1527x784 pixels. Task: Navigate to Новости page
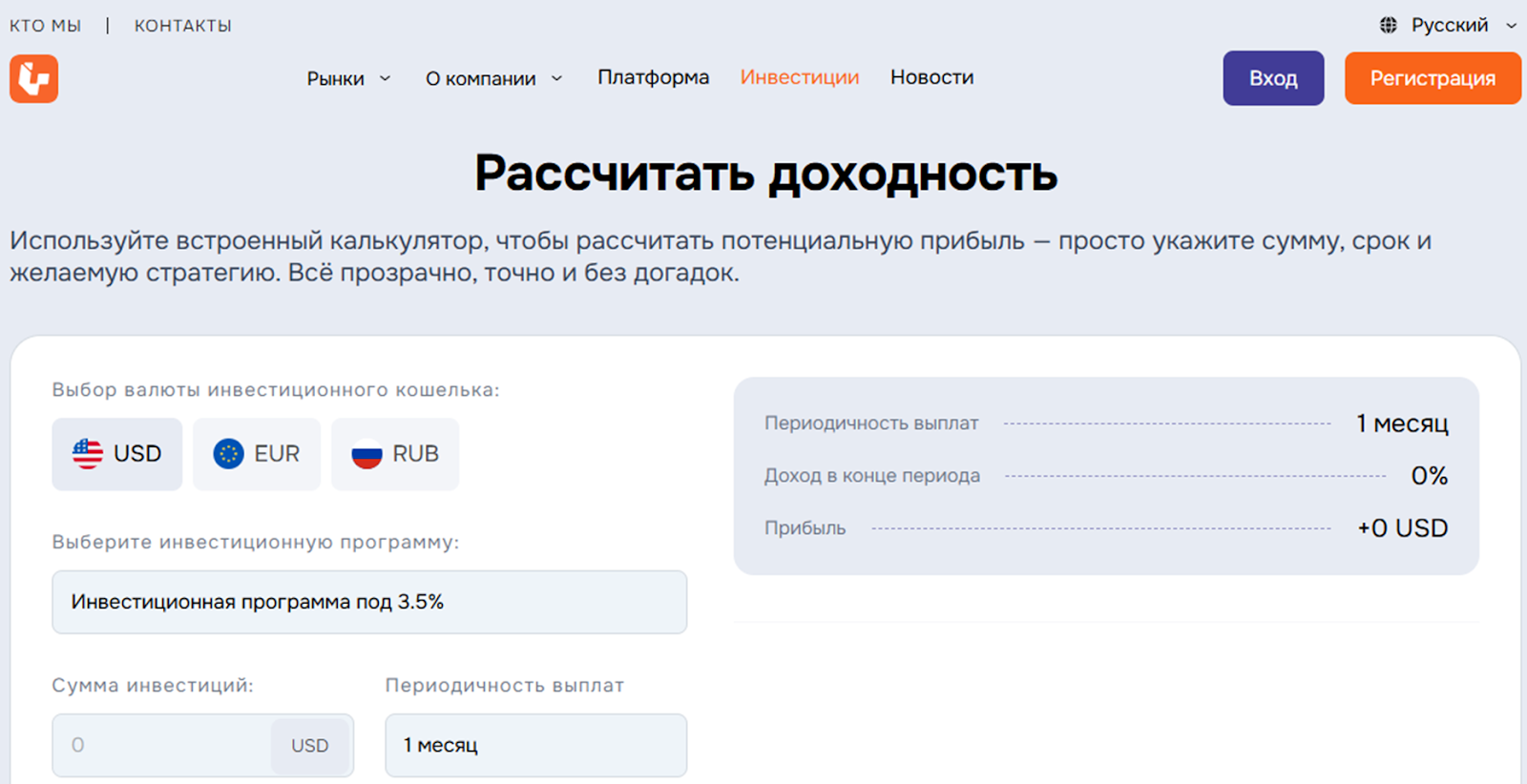(931, 77)
